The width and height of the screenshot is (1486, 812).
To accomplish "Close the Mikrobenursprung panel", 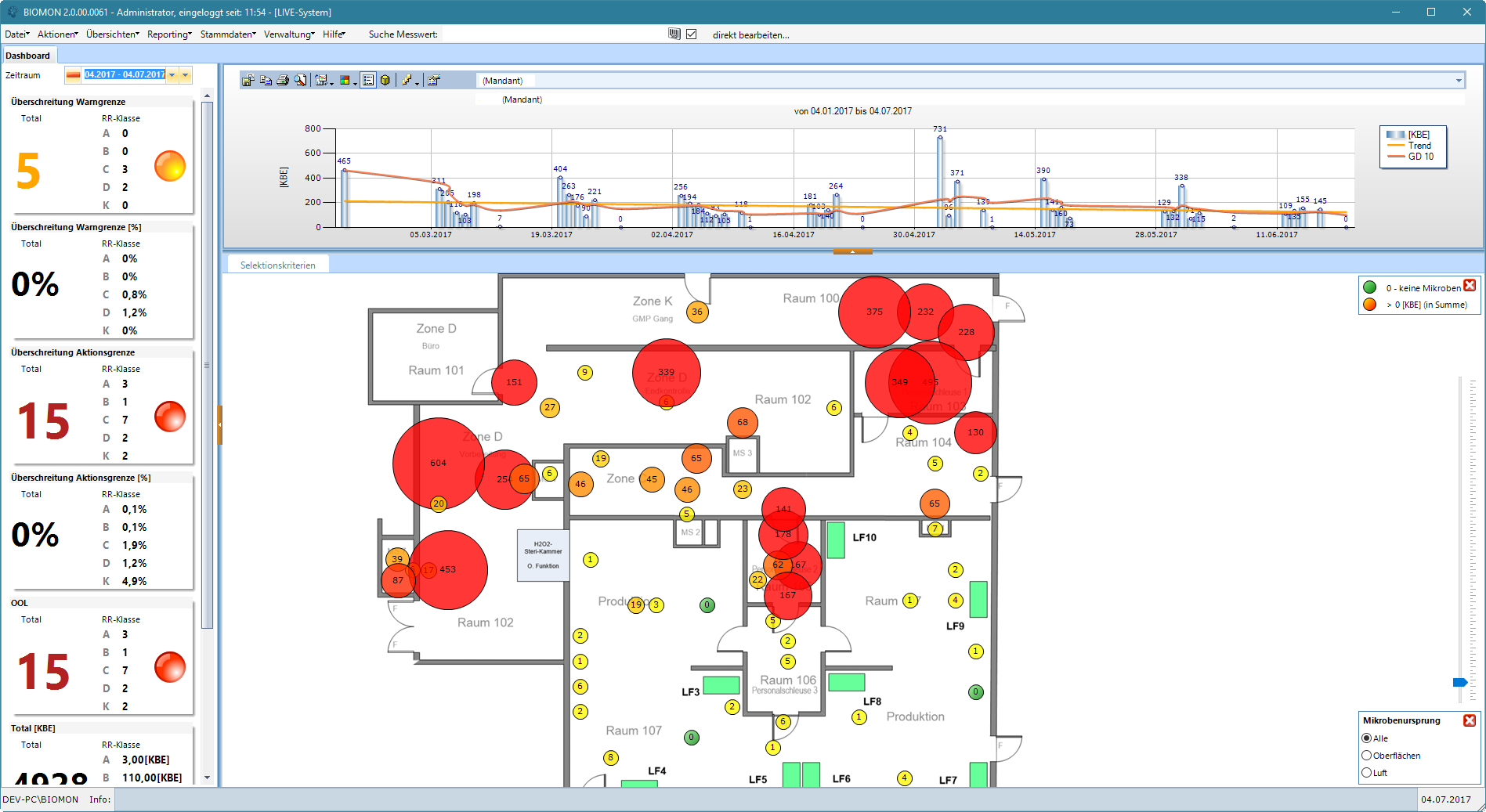I will point(1470,720).
